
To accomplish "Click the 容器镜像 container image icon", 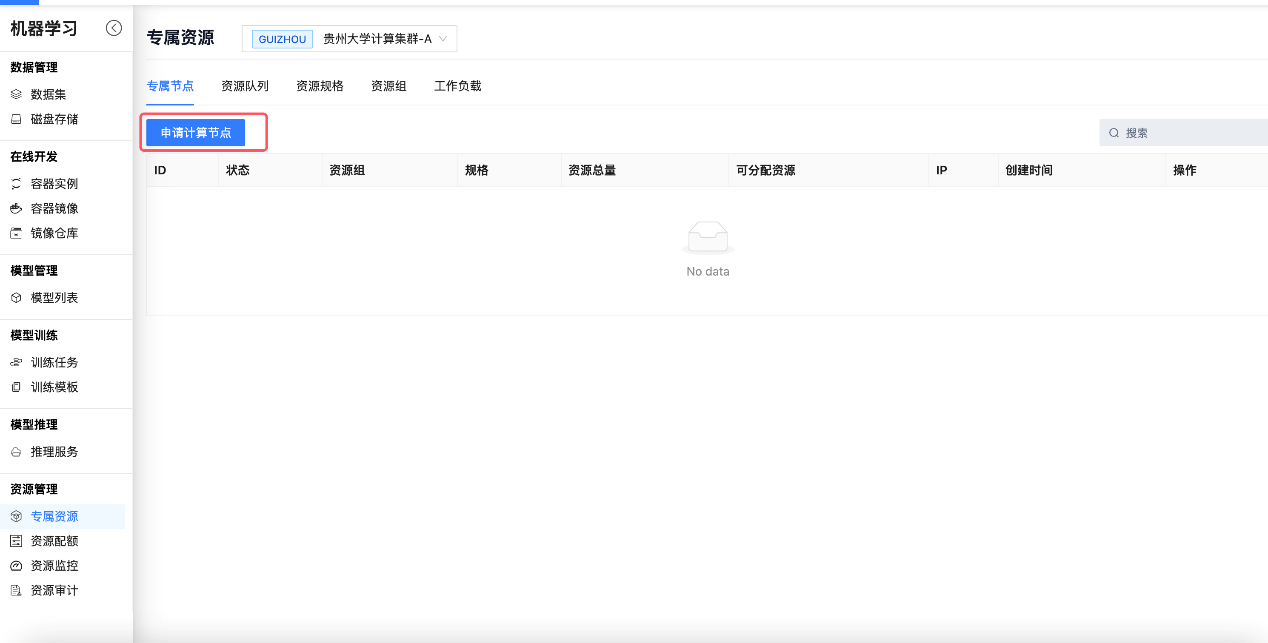I will [15, 209].
